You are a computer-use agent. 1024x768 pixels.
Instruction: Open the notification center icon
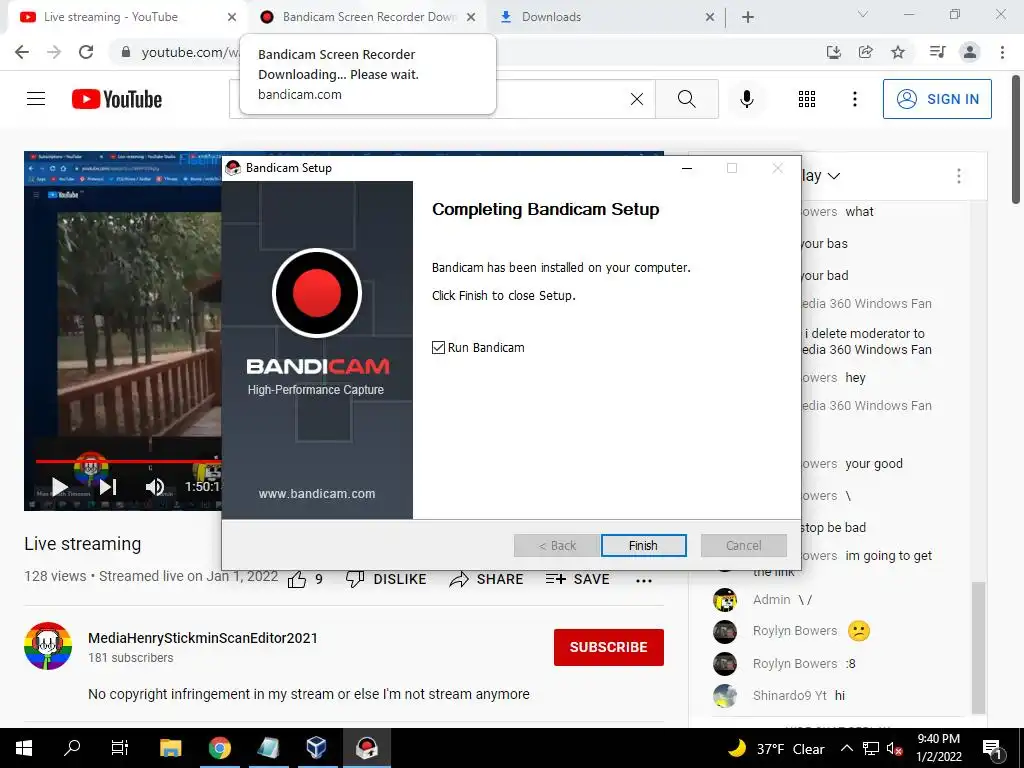pos(992,748)
